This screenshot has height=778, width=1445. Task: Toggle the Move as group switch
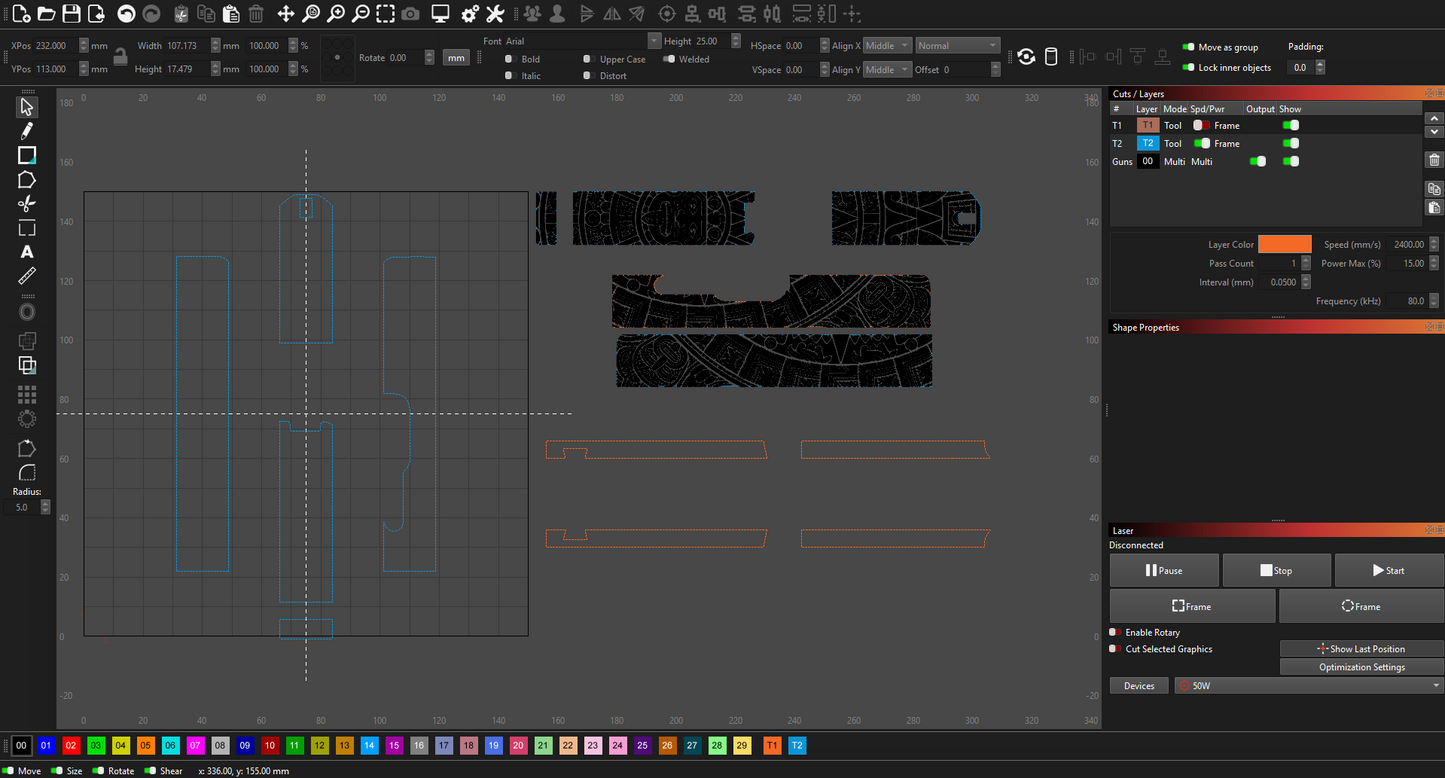tap(1188, 47)
